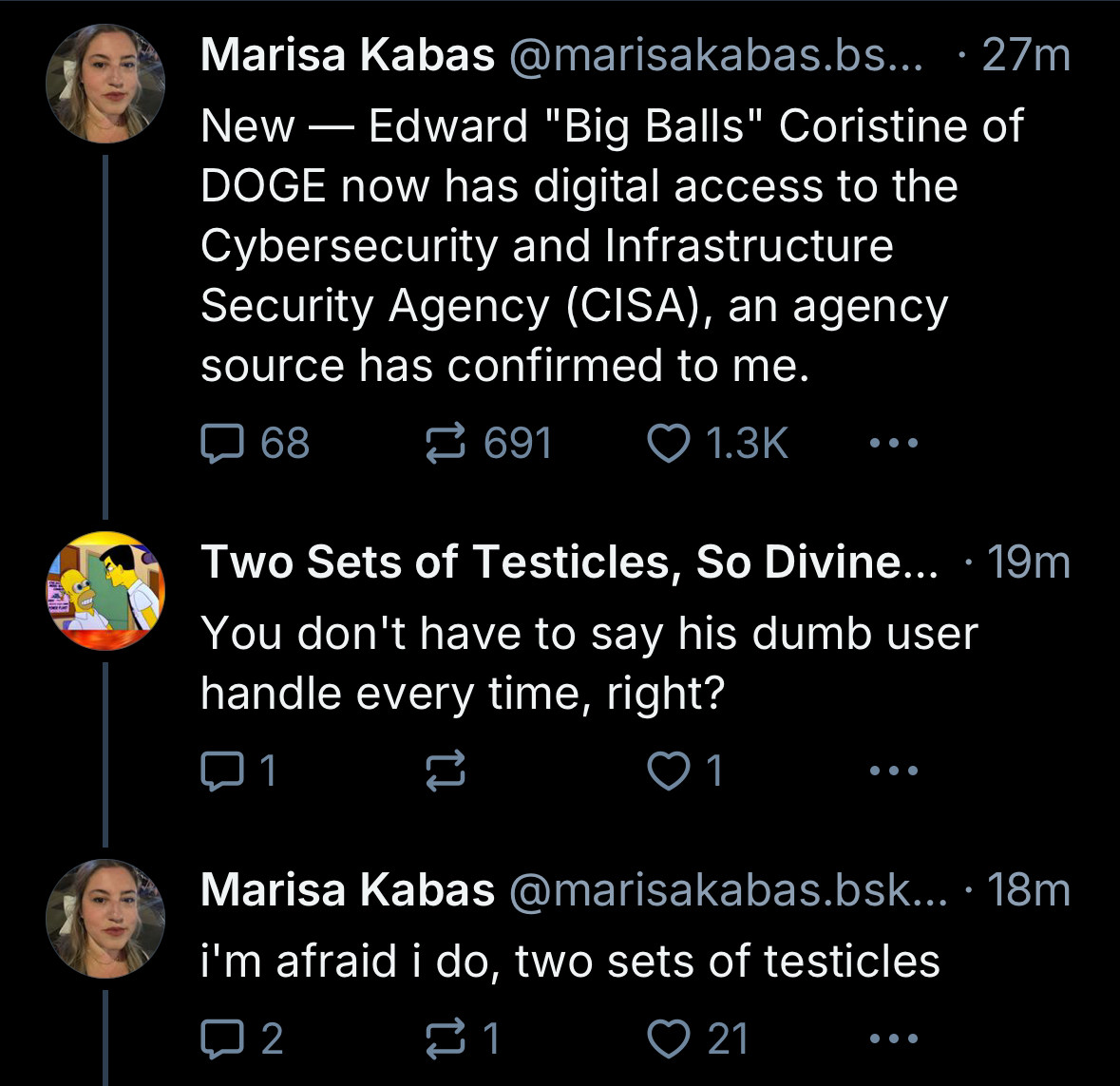1120x1086 pixels.
Task: Open the Simpsons avatar profile picture
Action: tap(105, 590)
